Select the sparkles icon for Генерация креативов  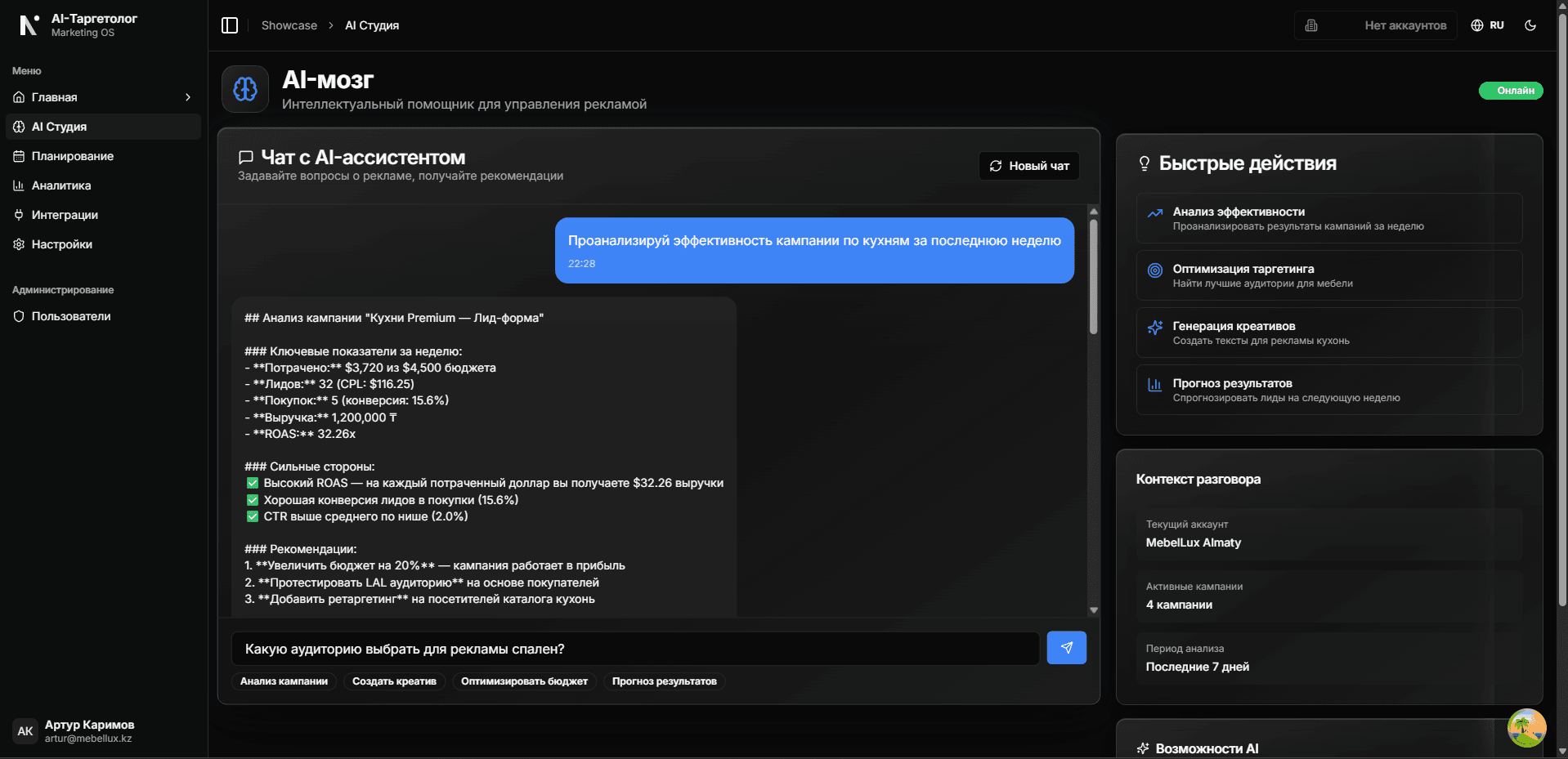(x=1154, y=328)
